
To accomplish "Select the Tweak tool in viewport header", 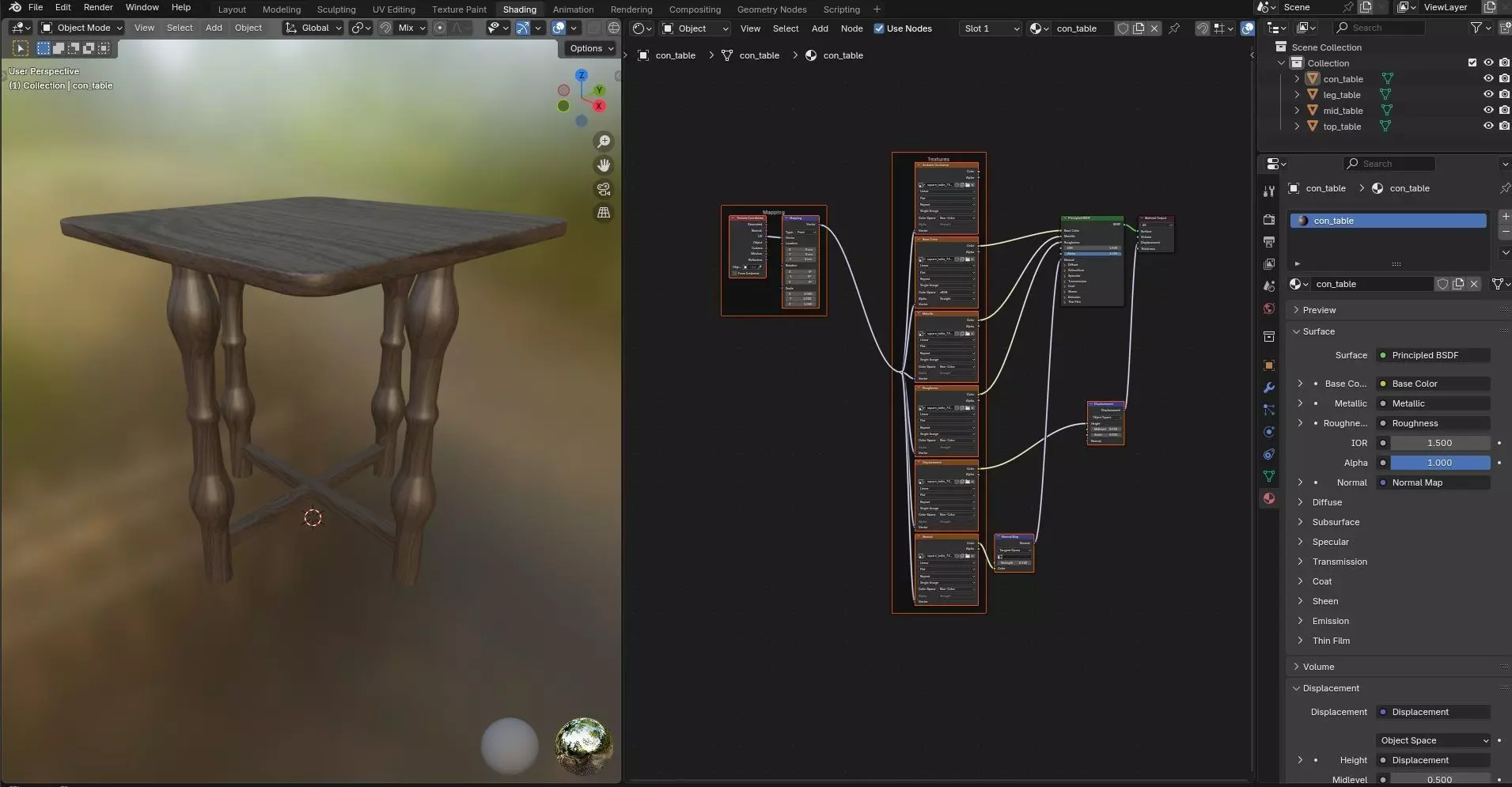I will (21, 48).
